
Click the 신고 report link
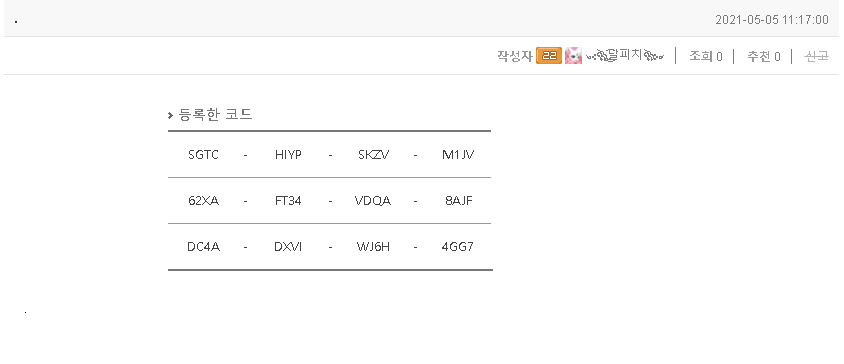point(817,56)
